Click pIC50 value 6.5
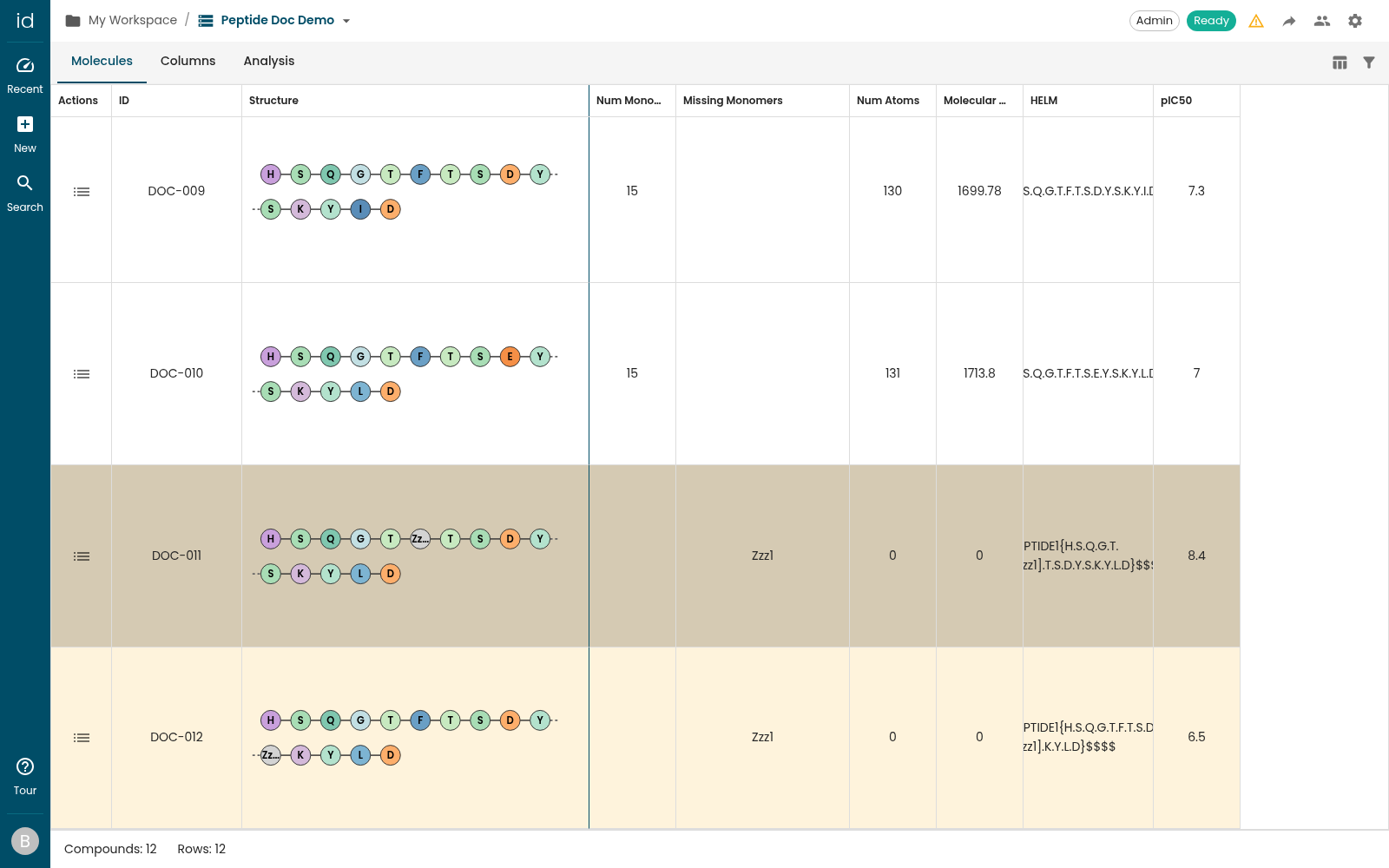Image resolution: width=1389 pixels, height=868 pixels. 1196,737
